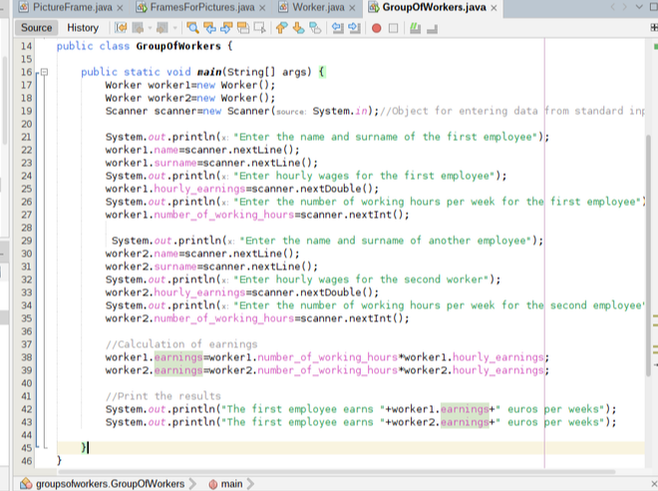Shift Line Left with toolbar icon
This screenshot has width=658, height=491.
point(337,28)
